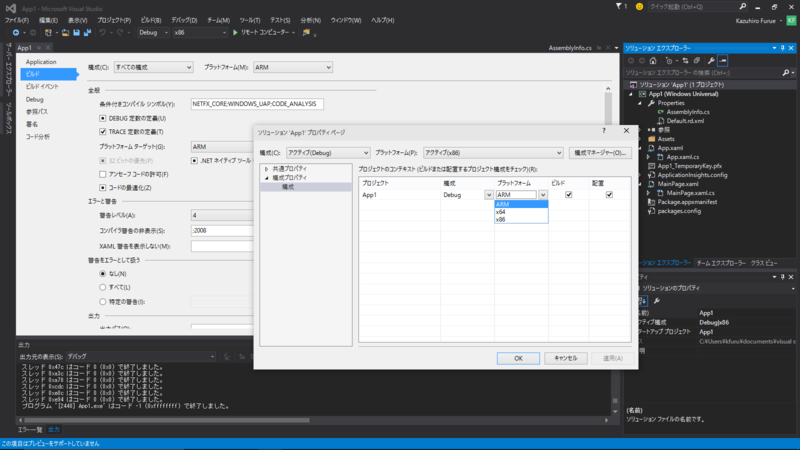Click the Quick Launch magnifier icon
The width and height of the screenshot is (800, 450).
click(x=743, y=7)
